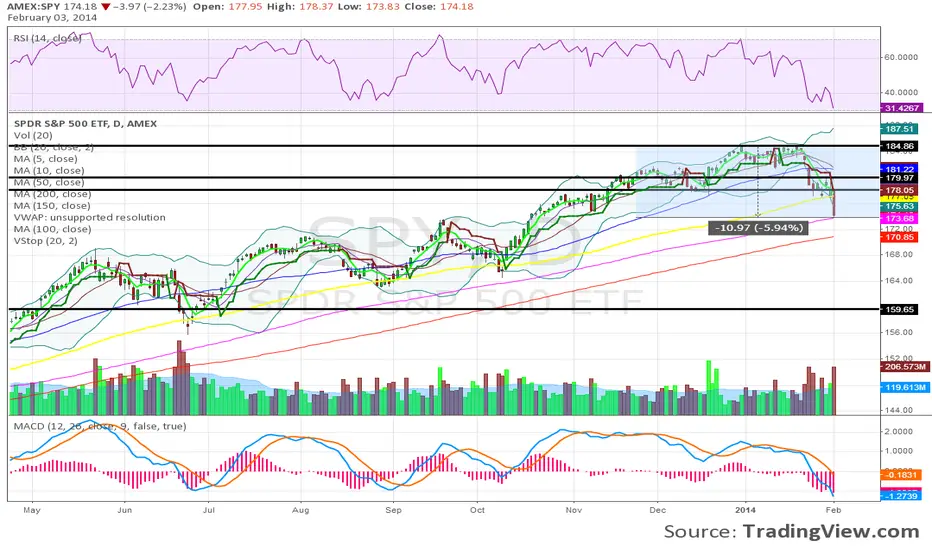Click the High: 178.37 value
932x550 pixels.
(314, 7)
